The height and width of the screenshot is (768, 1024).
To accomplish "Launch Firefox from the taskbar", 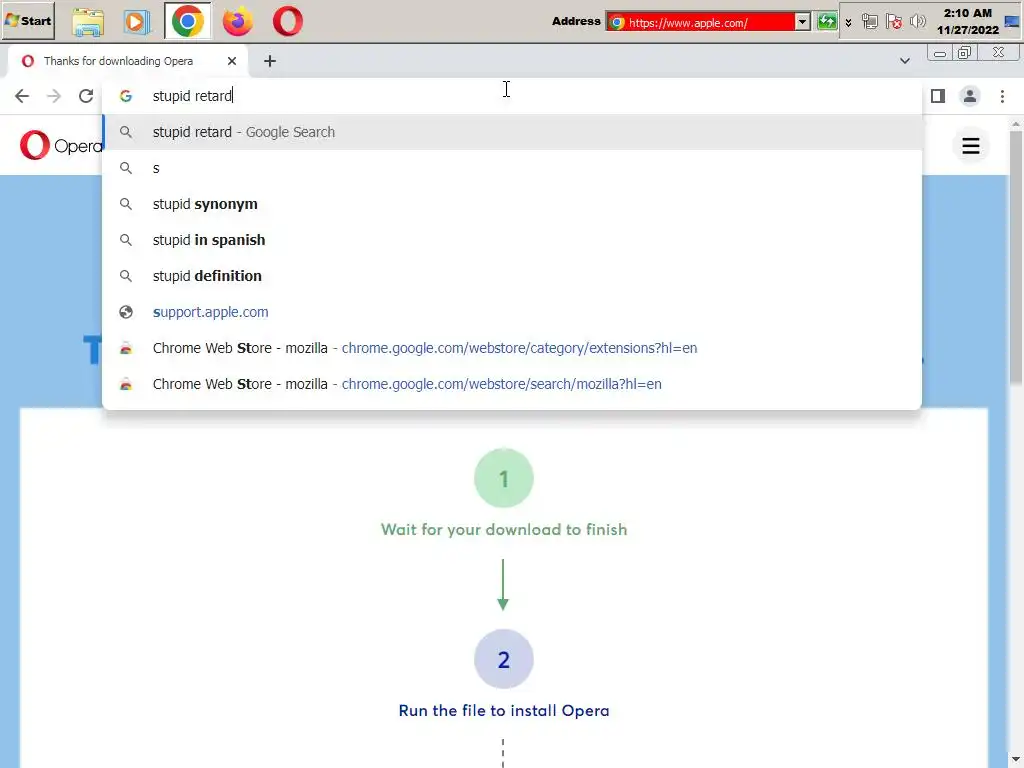I will pyautogui.click(x=238, y=22).
